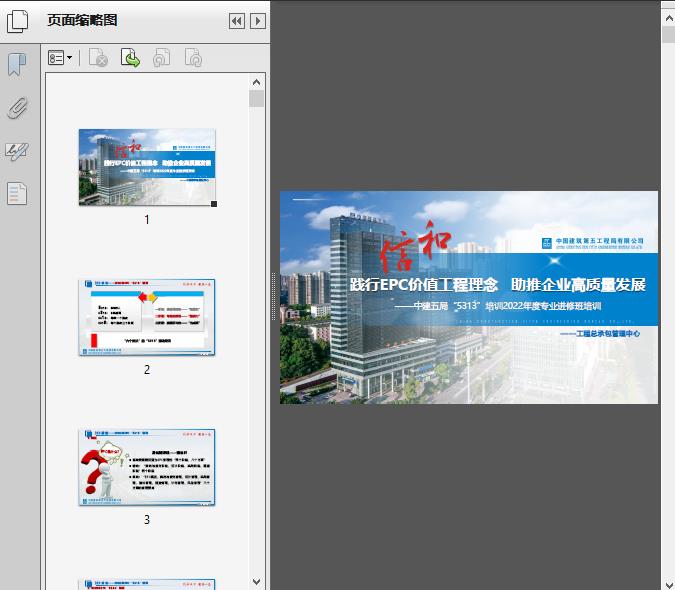Open the Bookmarks panel
This screenshot has width=675, height=590.
coord(17,65)
